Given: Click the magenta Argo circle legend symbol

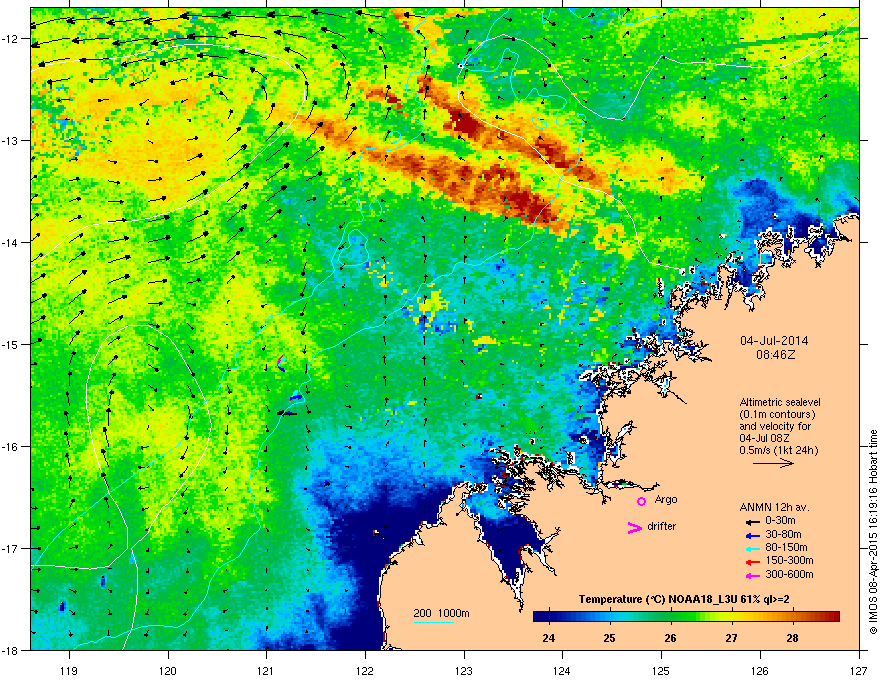Looking at the screenshot, I should 641,501.
